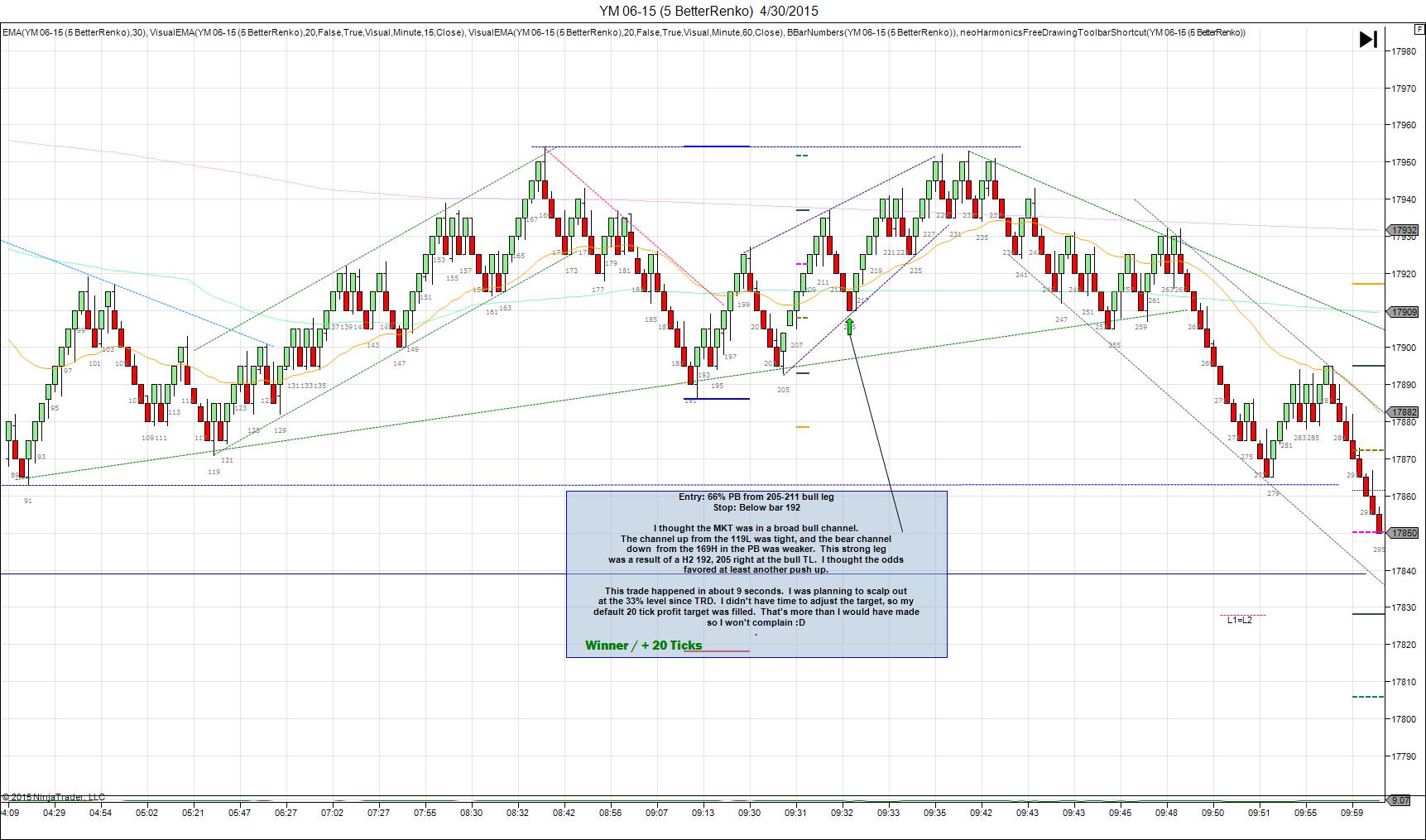Select the L1=L2 label
The width and height of the screenshot is (1426, 840).
click(x=1239, y=620)
